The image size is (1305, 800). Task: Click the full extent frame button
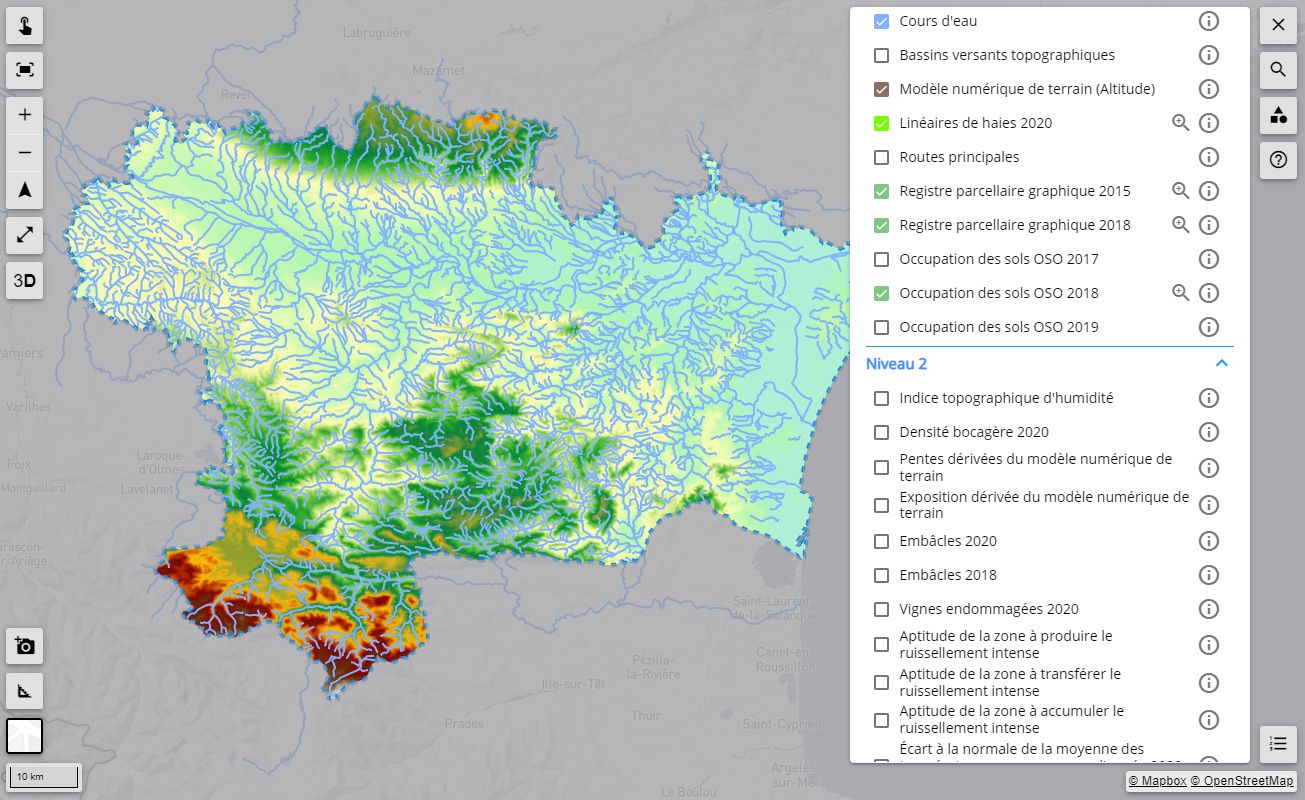click(25, 70)
